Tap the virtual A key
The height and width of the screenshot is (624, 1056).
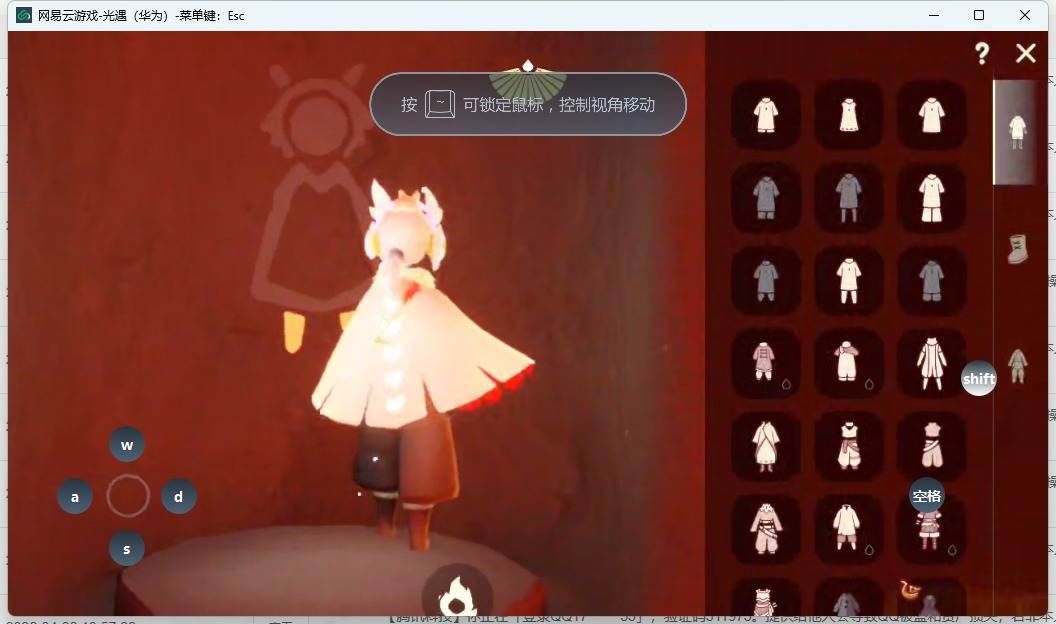coord(75,497)
